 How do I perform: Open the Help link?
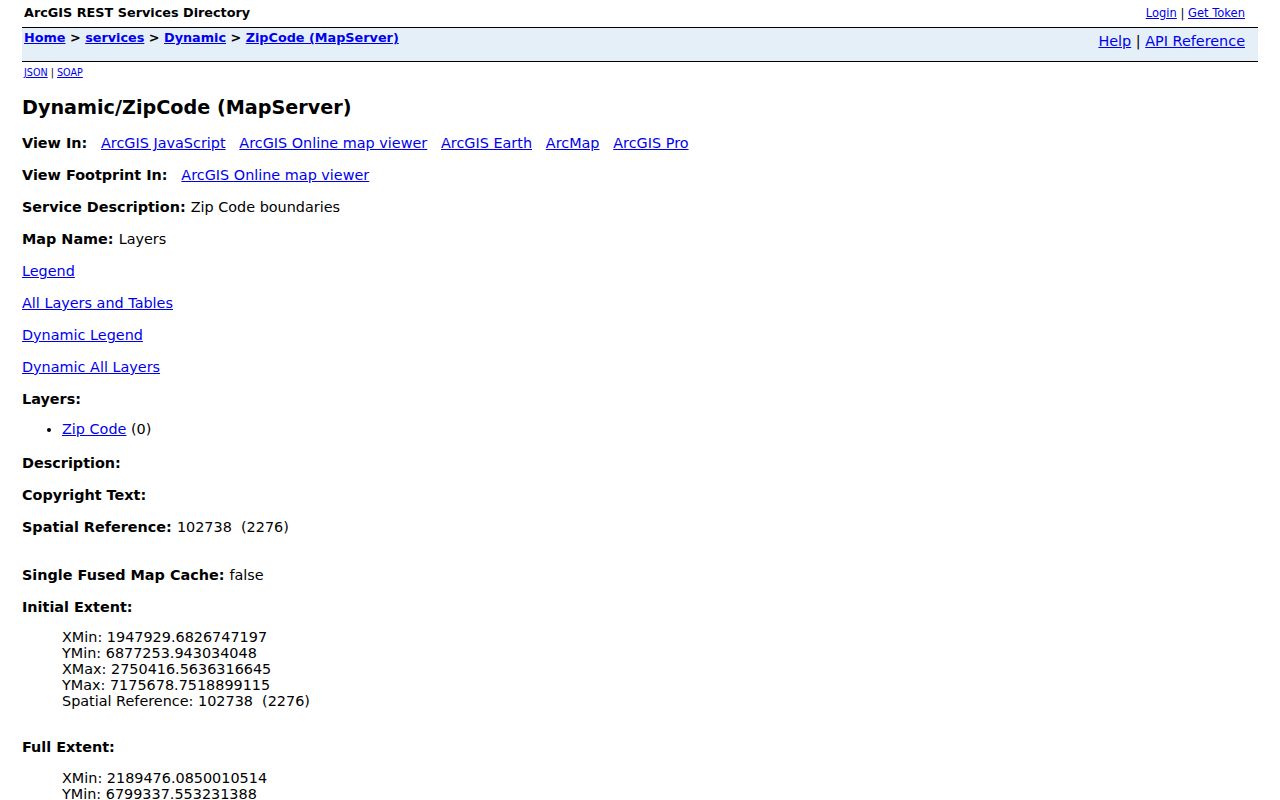(1114, 41)
